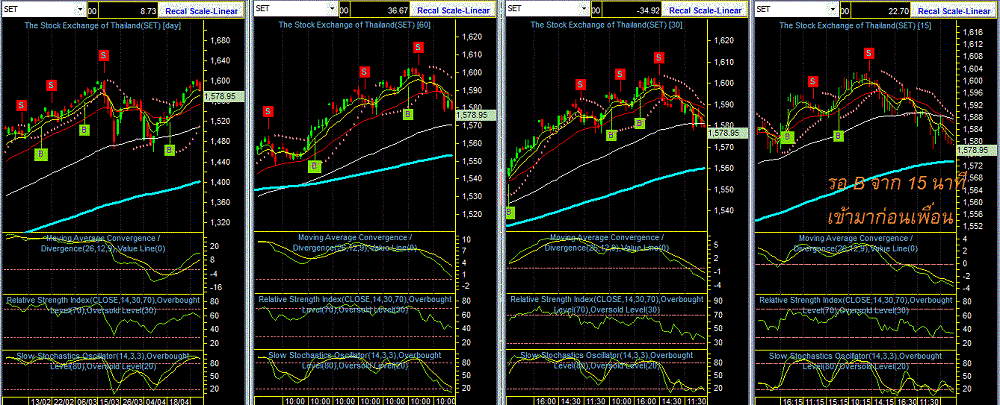Click the middle S marker on 60-minute chart

364,72
